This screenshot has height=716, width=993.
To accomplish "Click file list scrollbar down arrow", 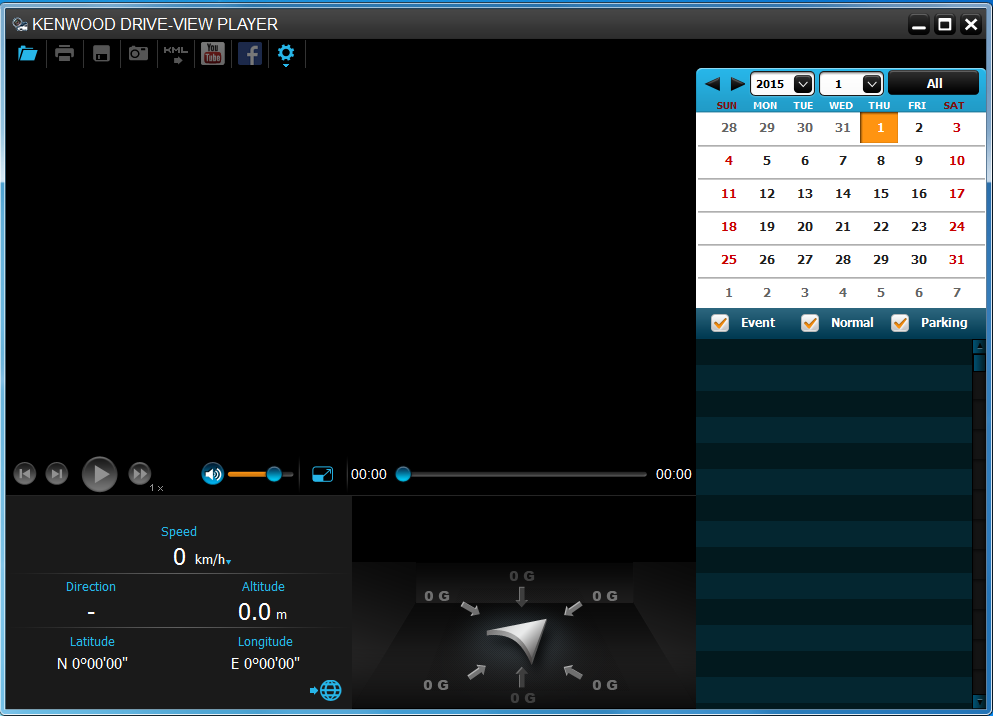I will 979,701.
